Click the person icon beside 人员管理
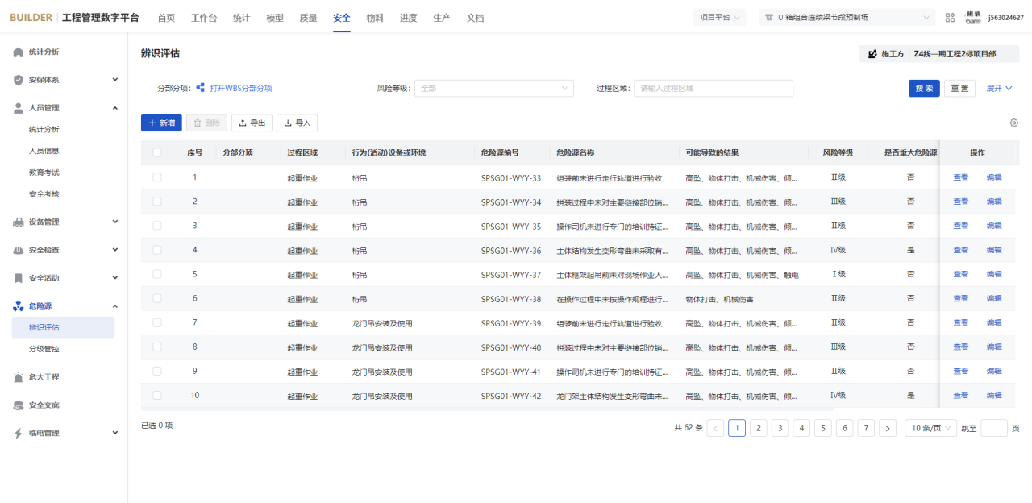Image resolution: width=1032 pixels, height=503 pixels. click(19, 108)
